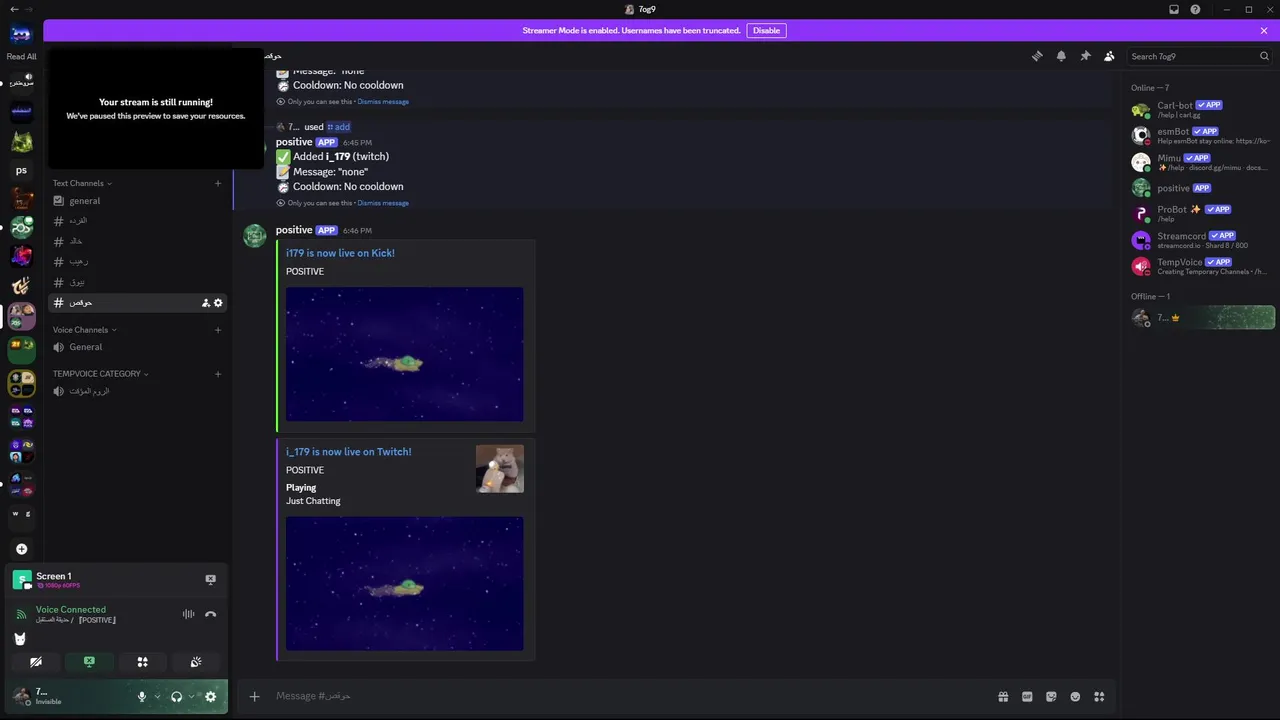
Task: Edit selected channel with gear icon
Action: click(219, 303)
